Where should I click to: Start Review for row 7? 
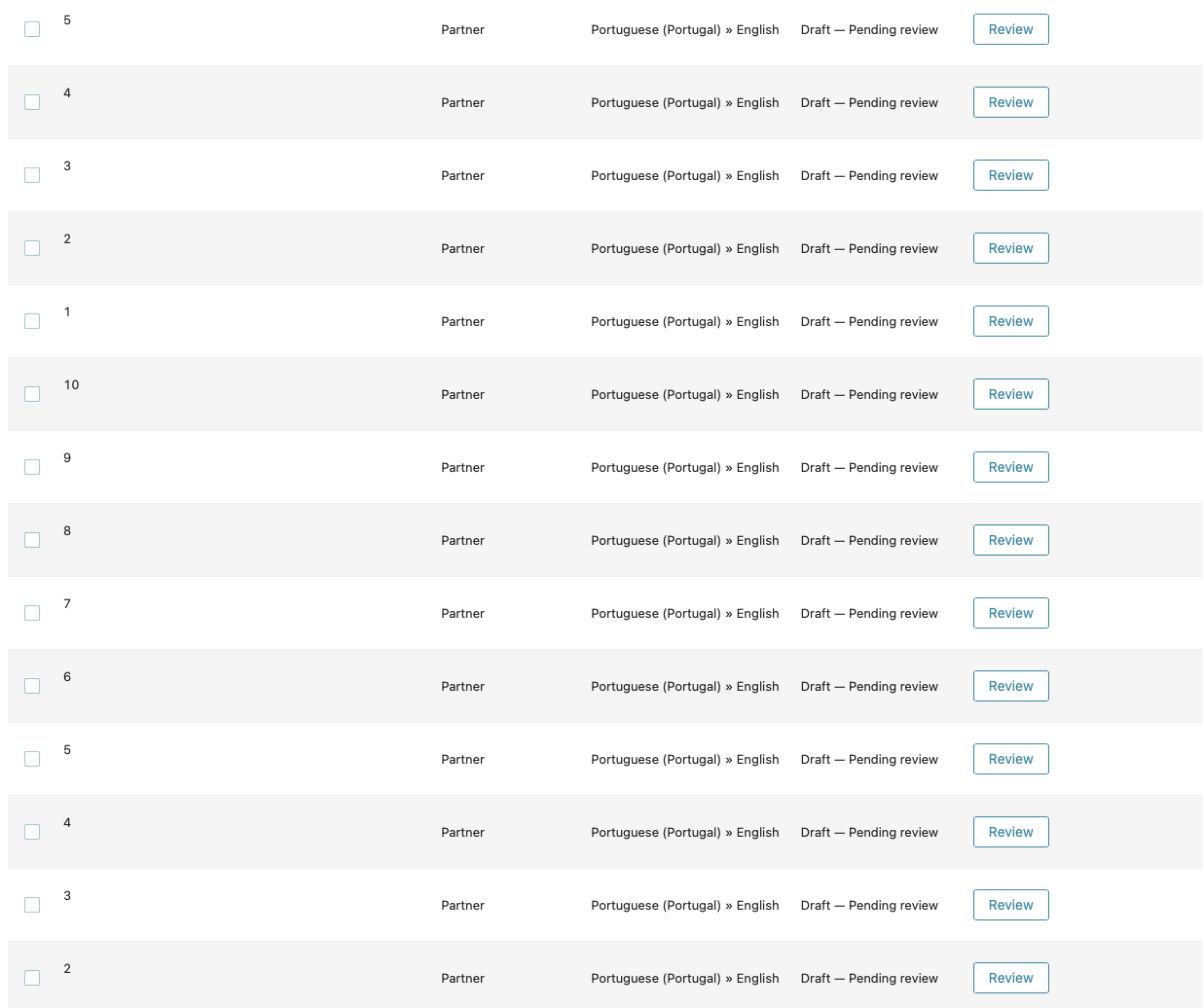(1010, 613)
